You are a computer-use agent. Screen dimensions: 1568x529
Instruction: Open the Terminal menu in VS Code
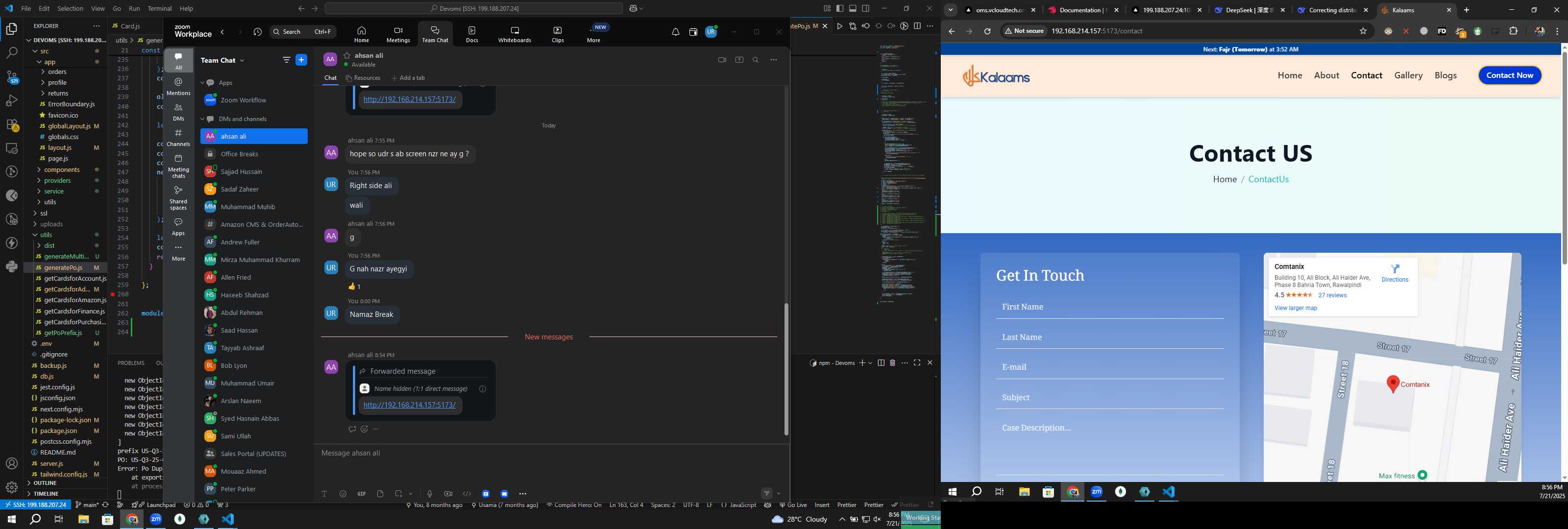pos(159,8)
